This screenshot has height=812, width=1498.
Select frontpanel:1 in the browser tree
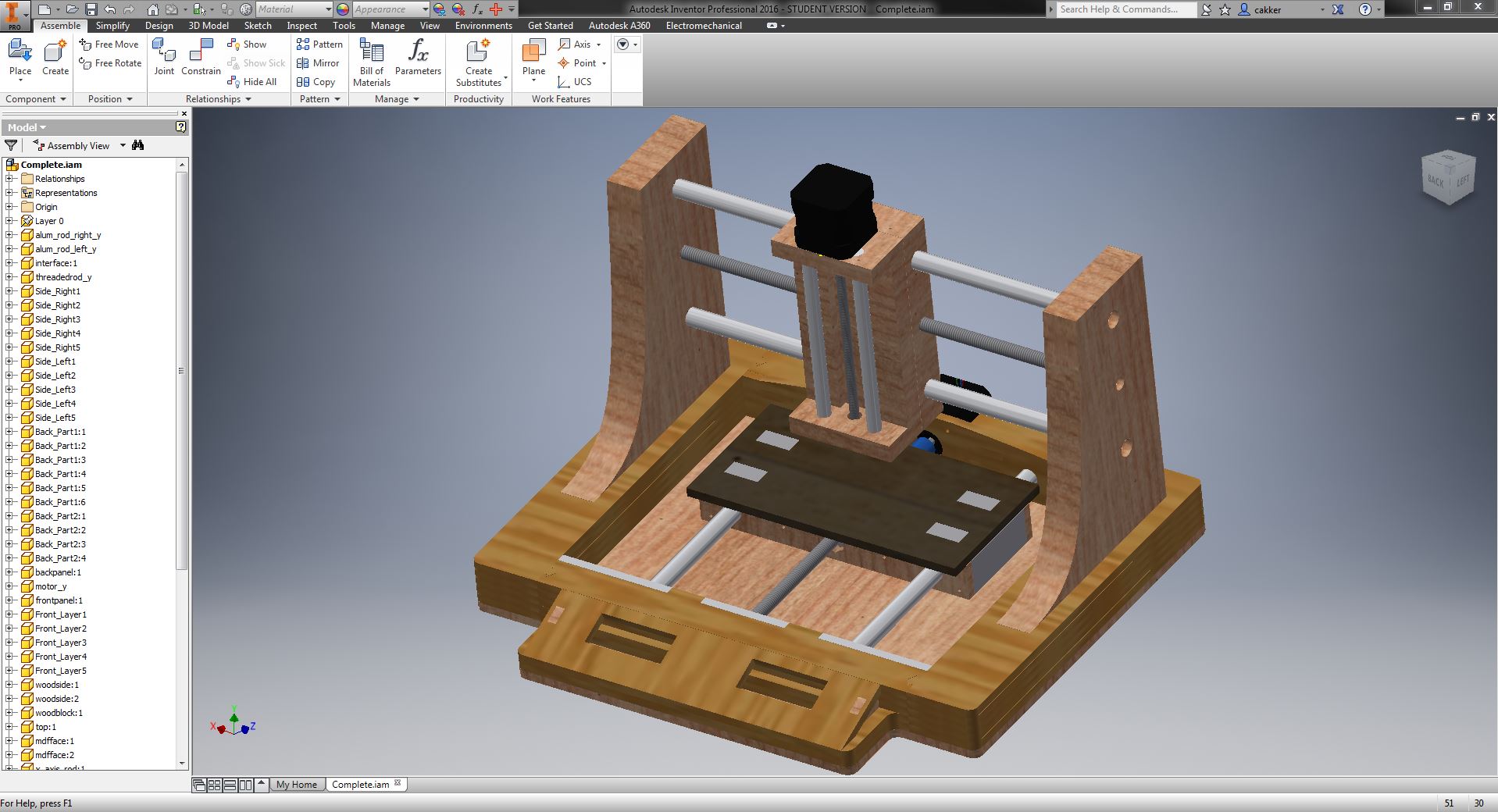click(59, 600)
